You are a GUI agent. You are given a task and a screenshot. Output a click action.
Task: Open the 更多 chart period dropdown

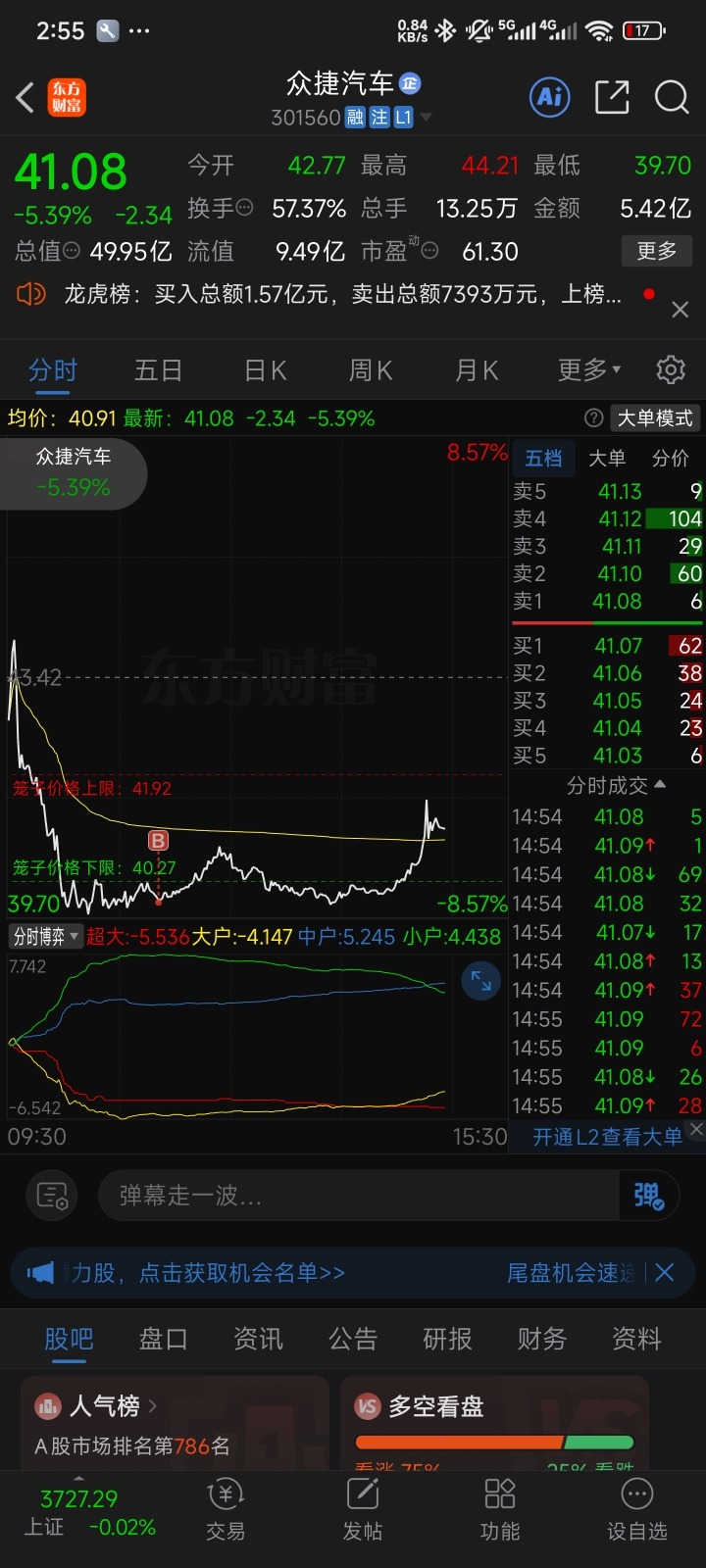pos(589,369)
